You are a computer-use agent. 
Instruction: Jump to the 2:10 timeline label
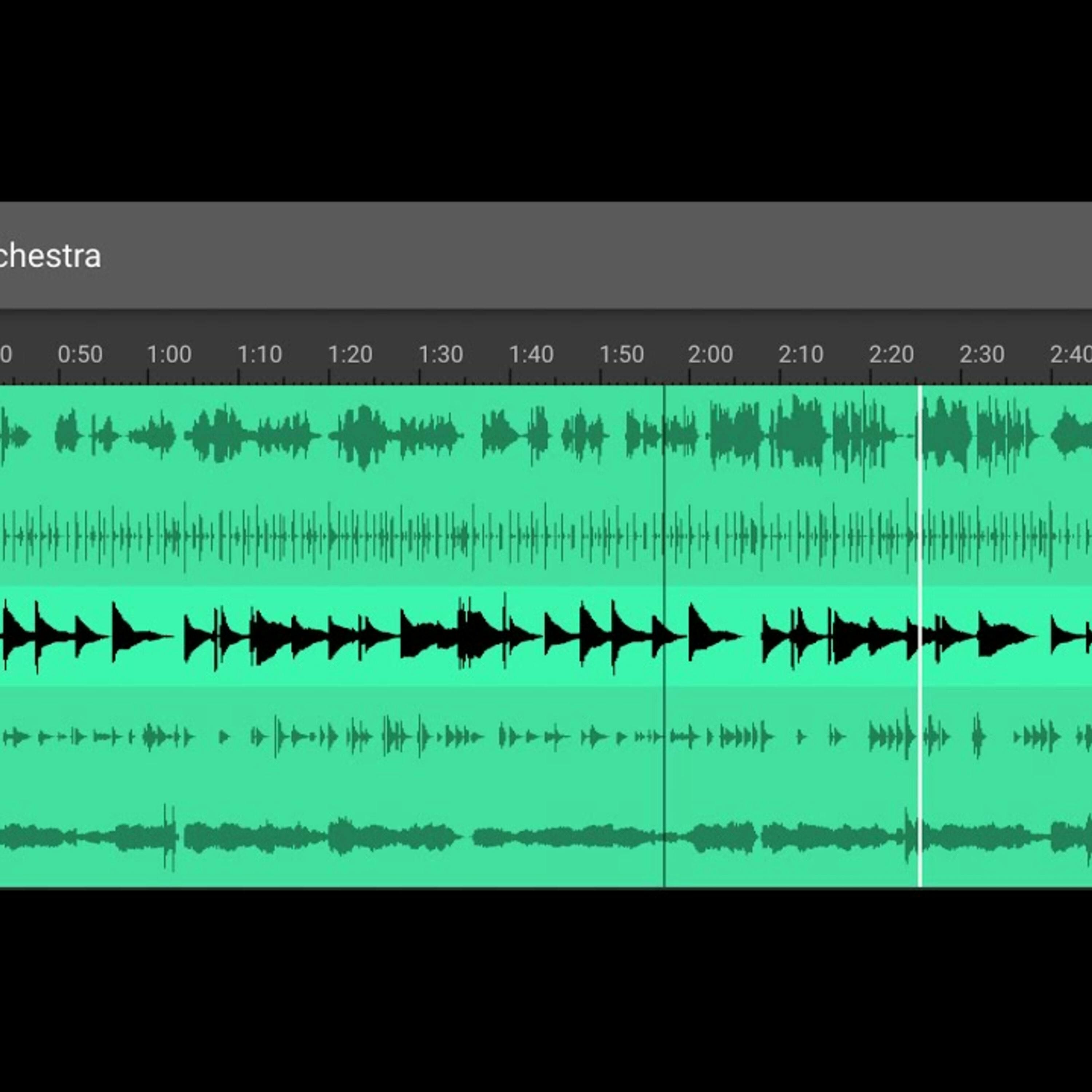[x=800, y=355]
